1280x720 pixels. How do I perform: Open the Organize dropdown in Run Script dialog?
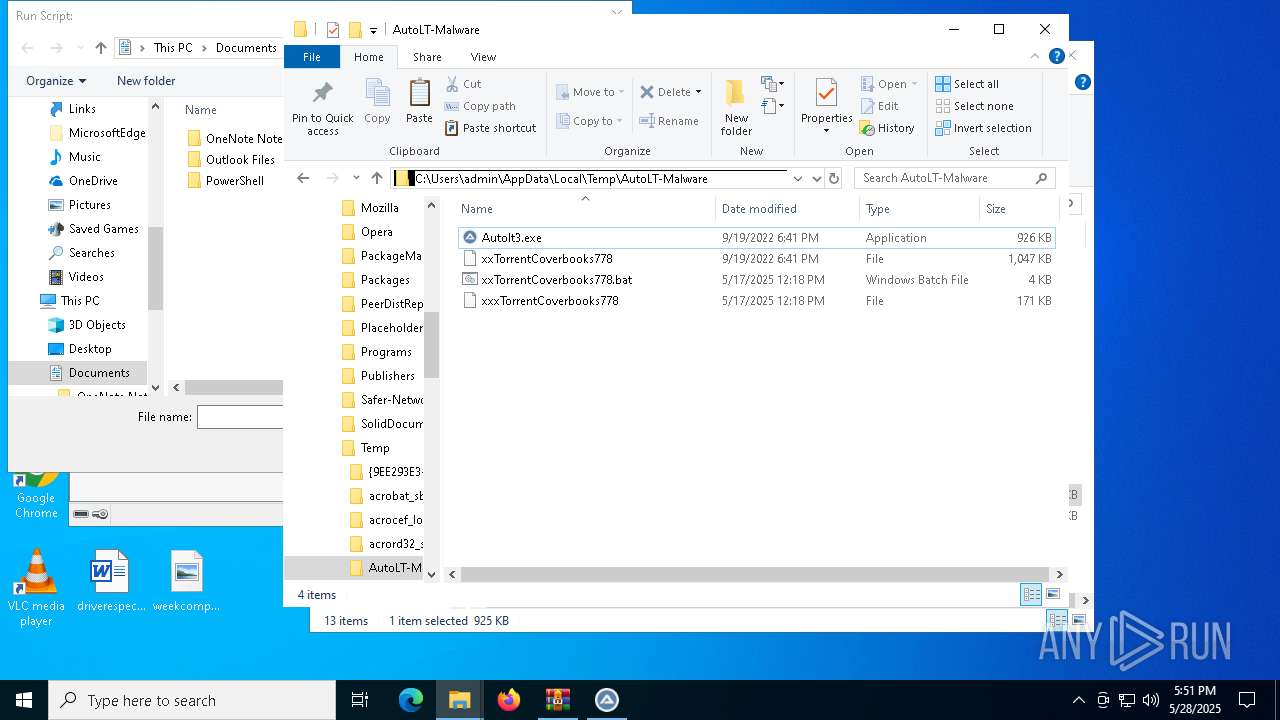pyautogui.click(x=56, y=81)
